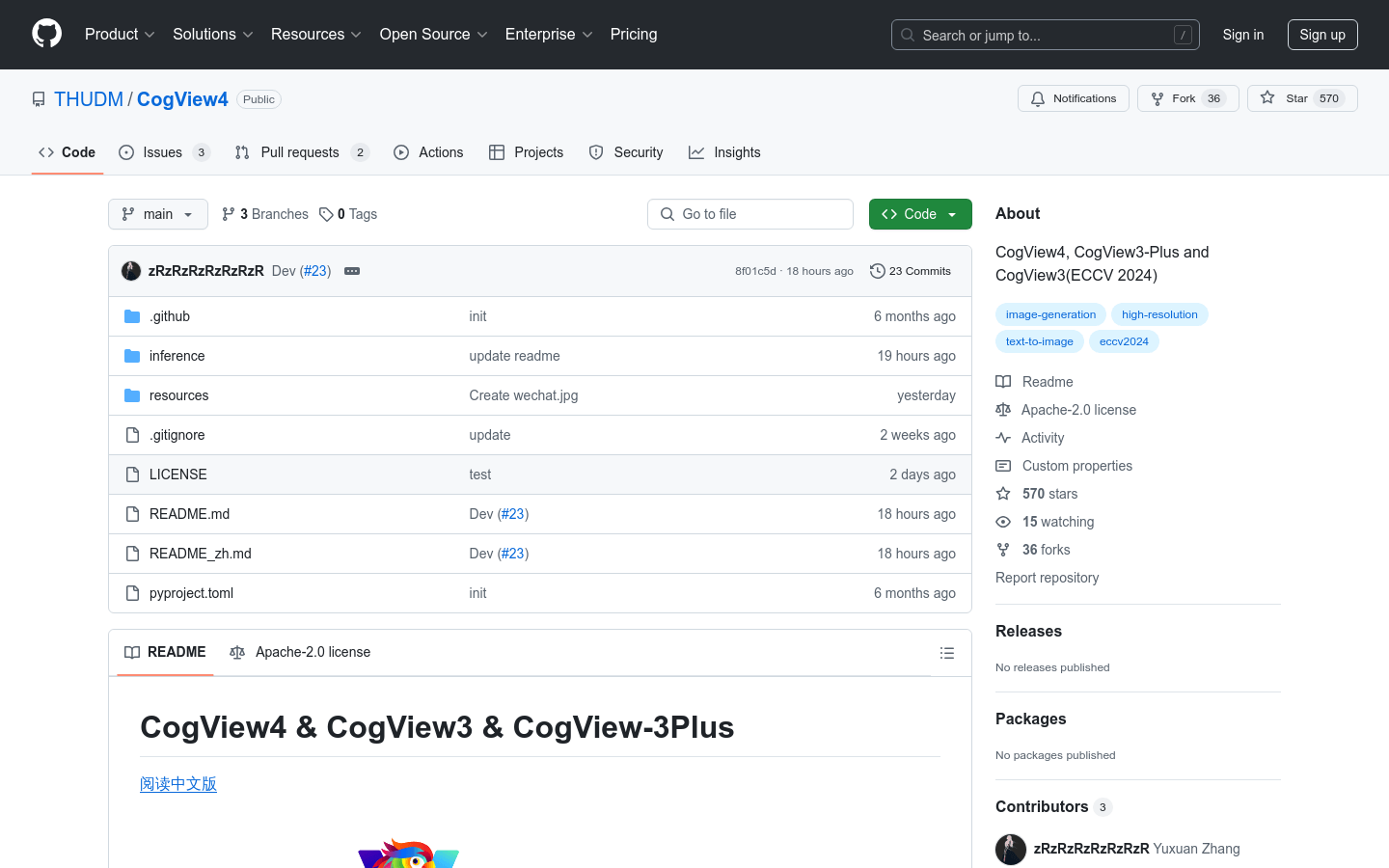Screen dimensions: 1389x868
Task: Star the CogView4 repository
Action: [x=1302, y=98]
